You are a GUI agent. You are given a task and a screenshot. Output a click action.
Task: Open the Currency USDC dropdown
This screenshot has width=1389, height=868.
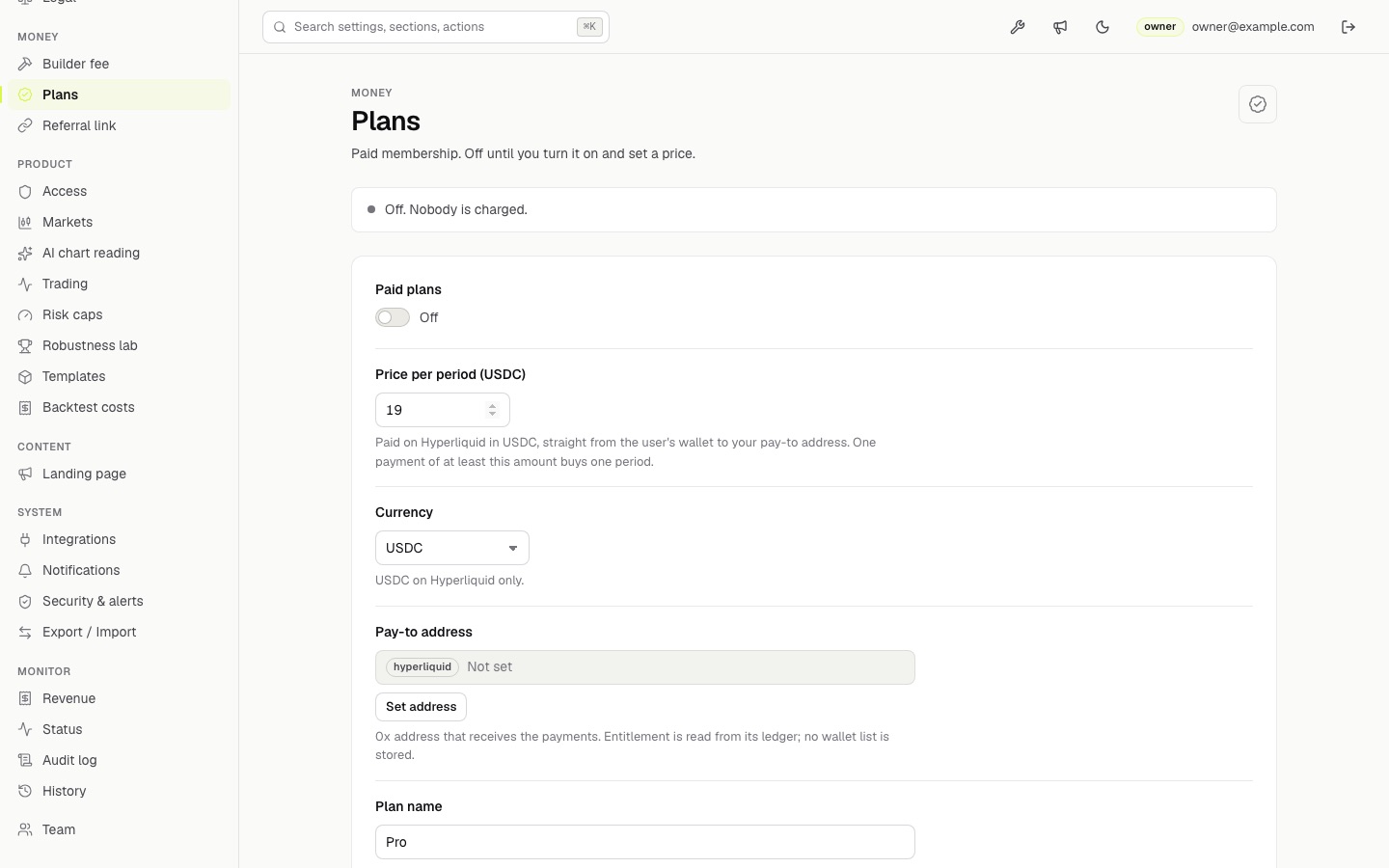tap(452, 548)
